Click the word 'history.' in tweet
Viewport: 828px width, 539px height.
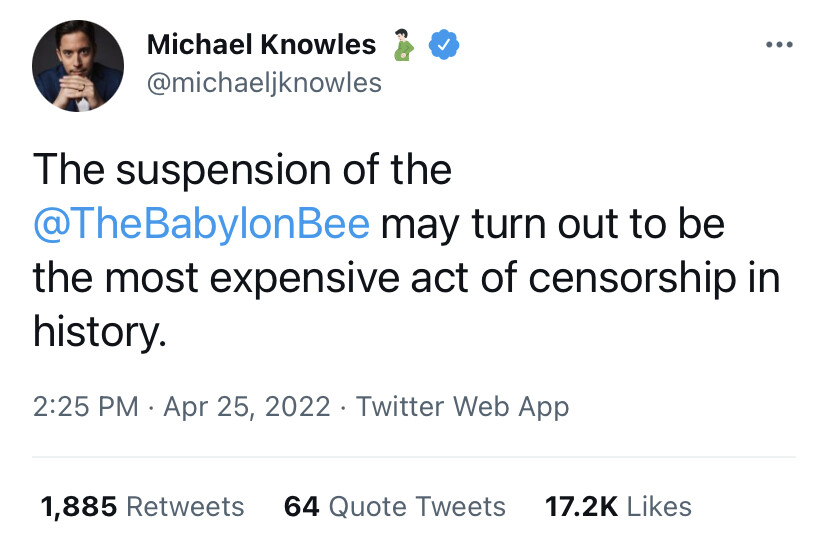(99, 332)
